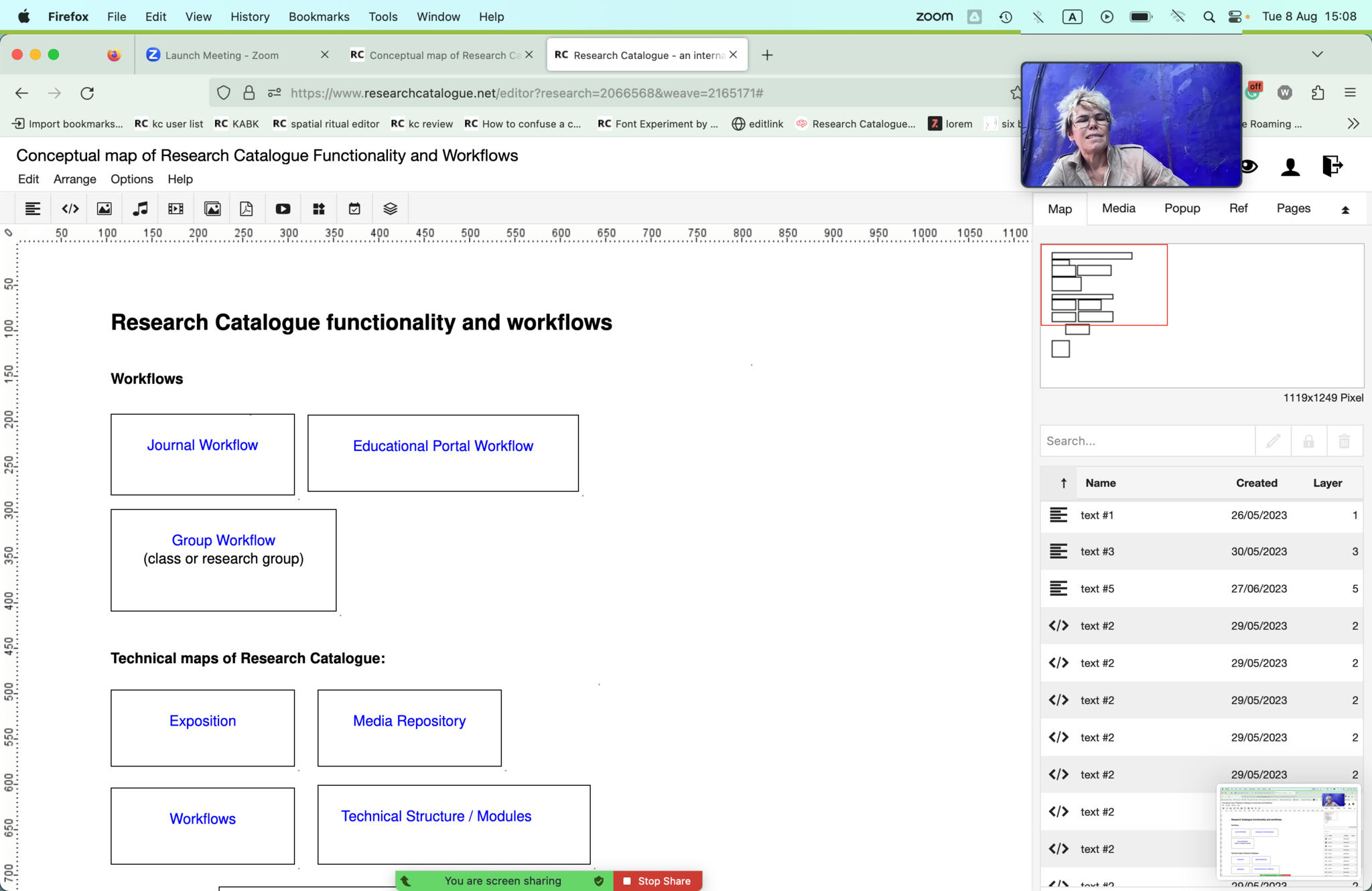Open the Arrange menu

[74, 179]
